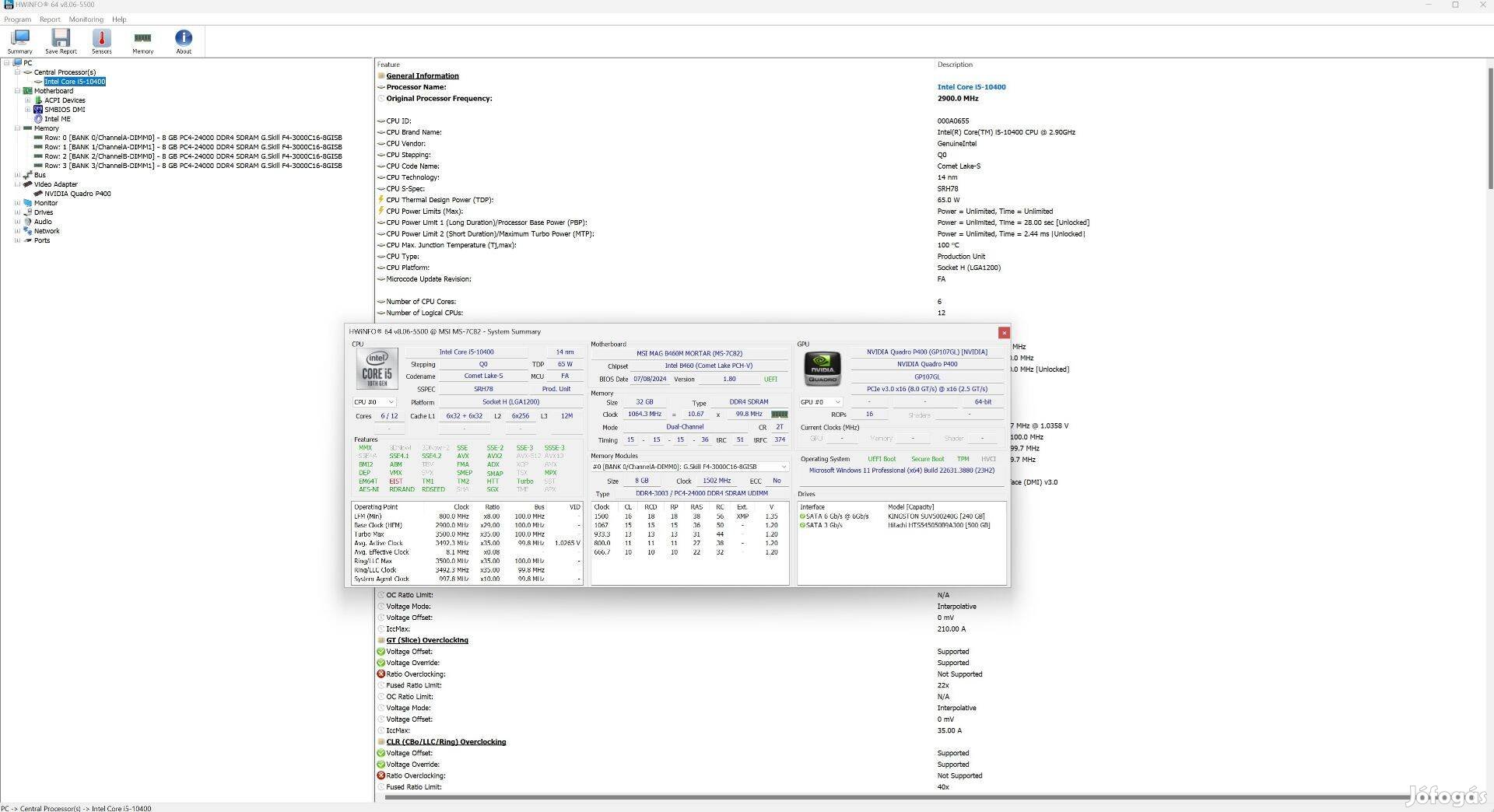The image size is (1494, 812).
Task: Click the PC computer icon in tree
Action: click(17, 63)
